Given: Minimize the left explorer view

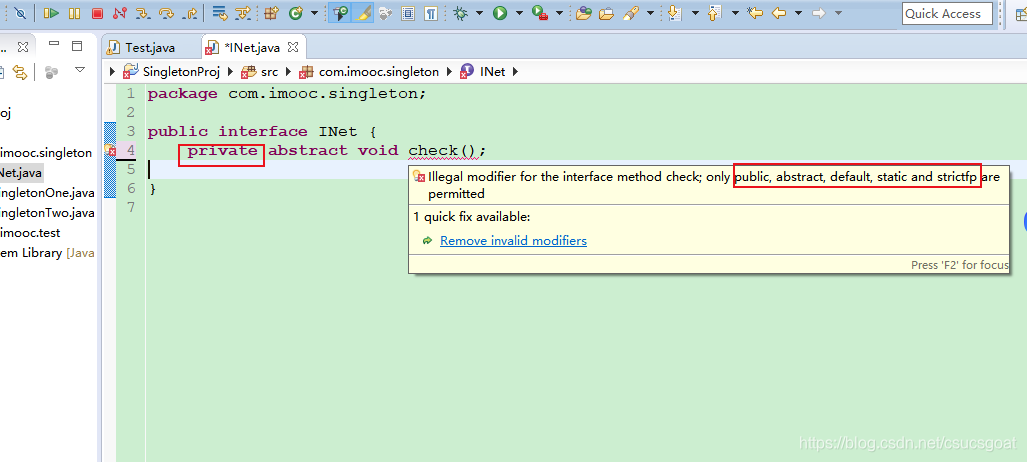Looking at the screenshot, I should [x=54, y=44].
